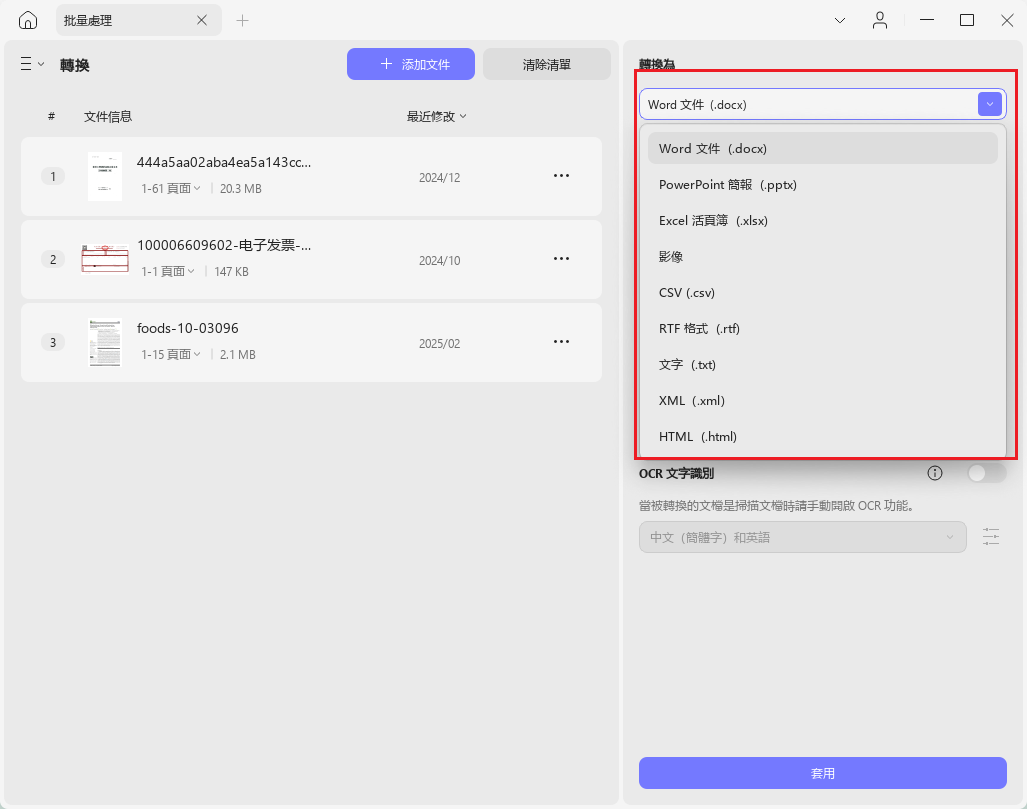Open the hamburger list menu beside 轉換
The image size is (1027, 809).
tap(31, 64)
